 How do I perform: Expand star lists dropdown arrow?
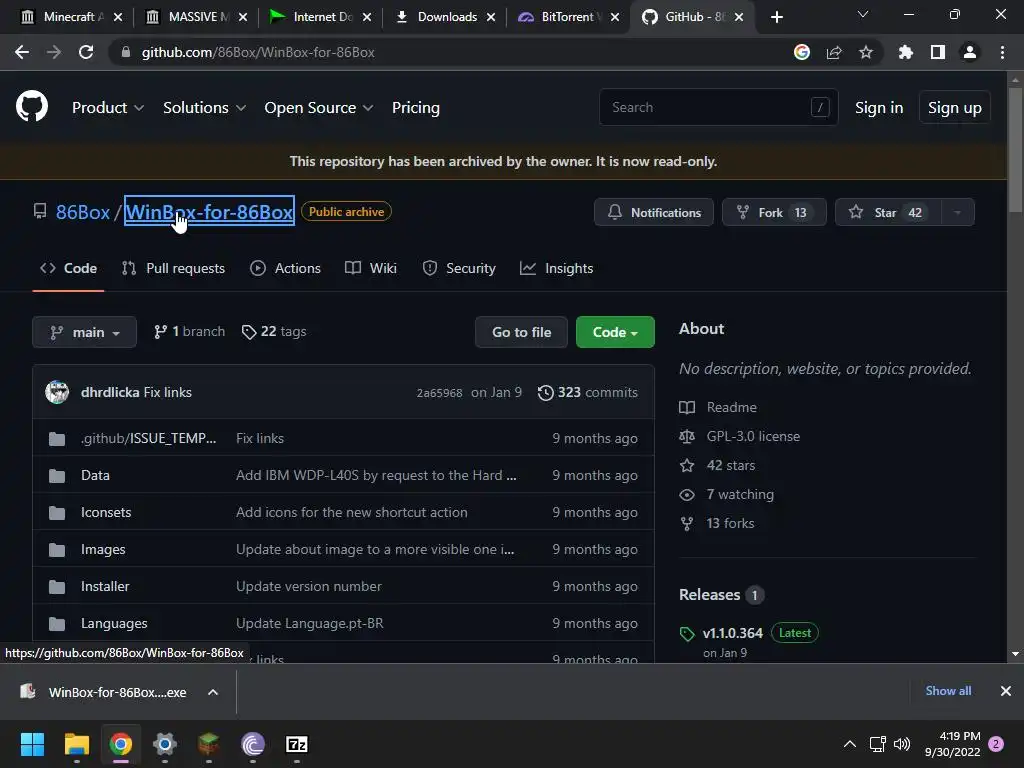(958, 212)
